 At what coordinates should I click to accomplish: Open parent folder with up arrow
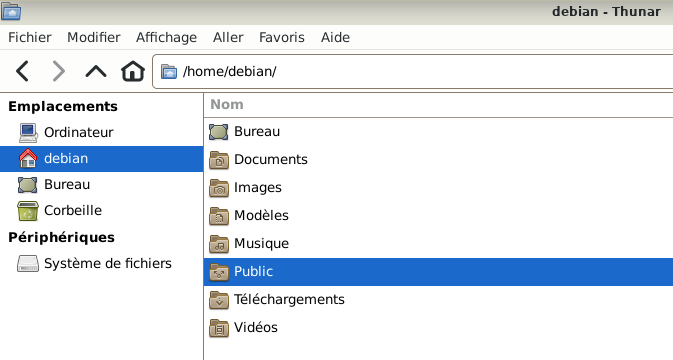pyautogui.click(x=96, y=71)
